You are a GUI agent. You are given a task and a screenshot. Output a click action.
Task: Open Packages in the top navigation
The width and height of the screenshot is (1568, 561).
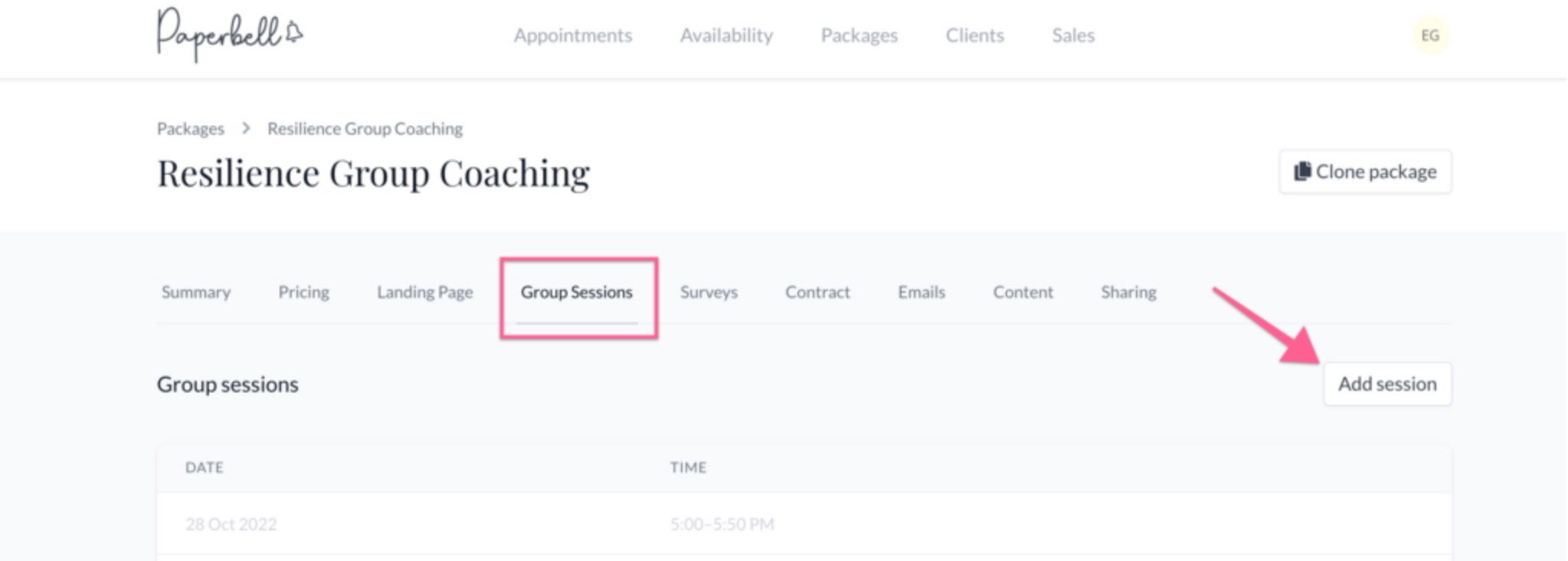pyautogui.click(x=859, y=35)
